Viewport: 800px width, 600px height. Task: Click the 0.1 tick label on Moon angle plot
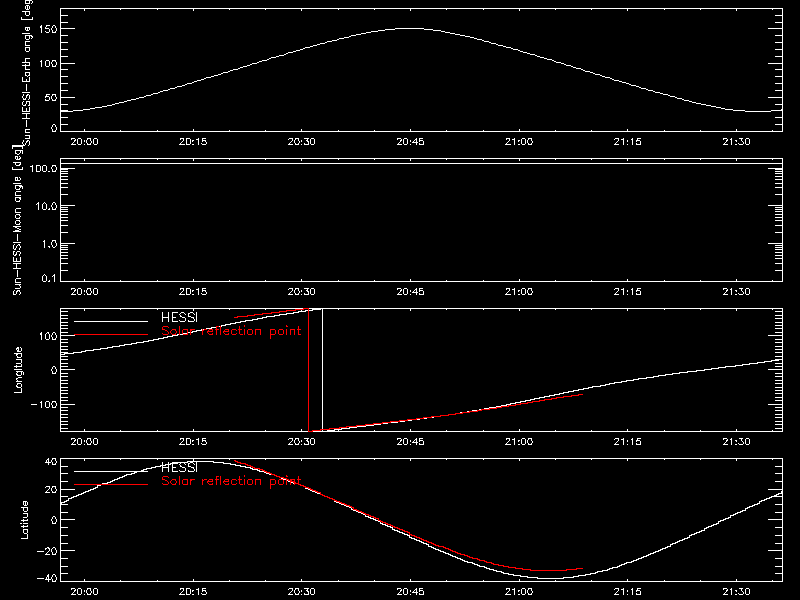(x=49, y=279)
